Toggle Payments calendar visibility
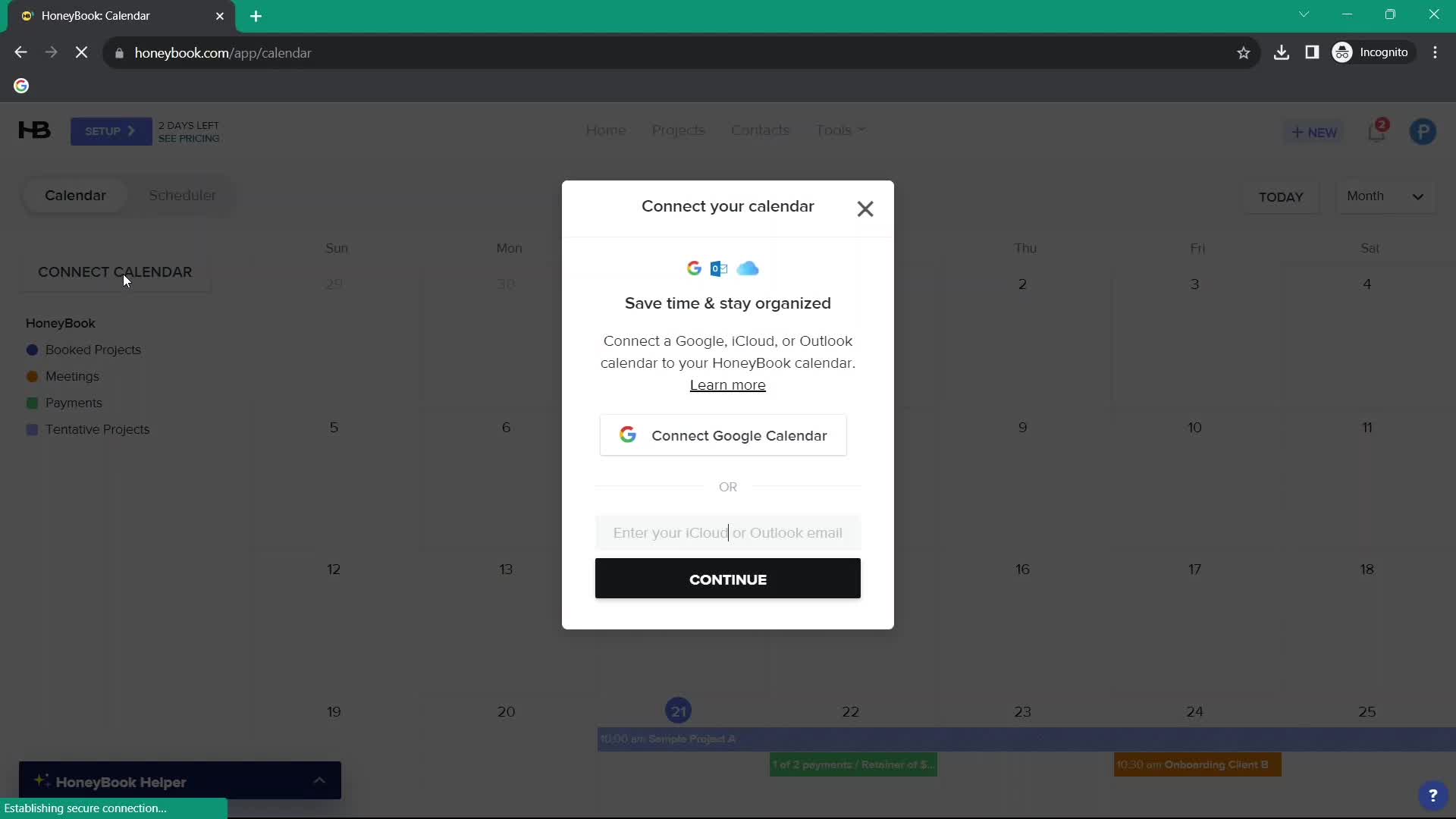 [31, 403]
